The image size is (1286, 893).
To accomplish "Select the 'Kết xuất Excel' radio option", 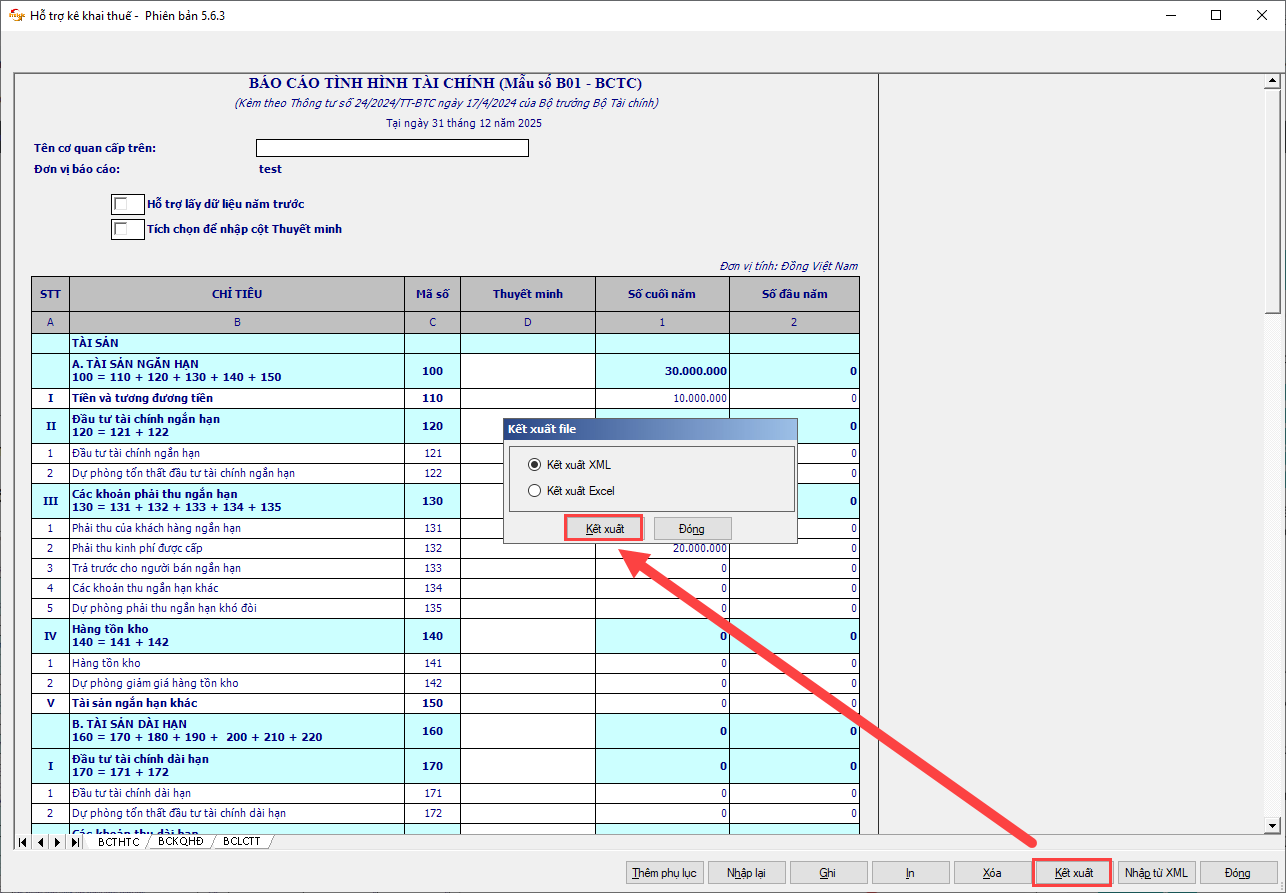I will [534, 491].
